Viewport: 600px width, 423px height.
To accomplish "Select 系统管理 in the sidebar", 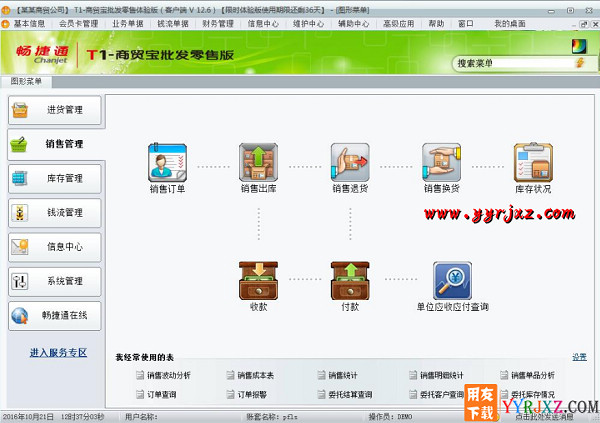I will tap(55, 281).
